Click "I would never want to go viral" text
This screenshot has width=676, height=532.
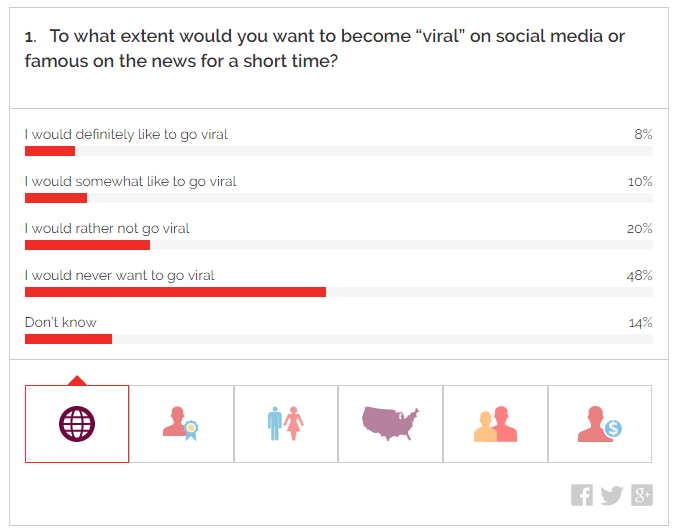120,275
